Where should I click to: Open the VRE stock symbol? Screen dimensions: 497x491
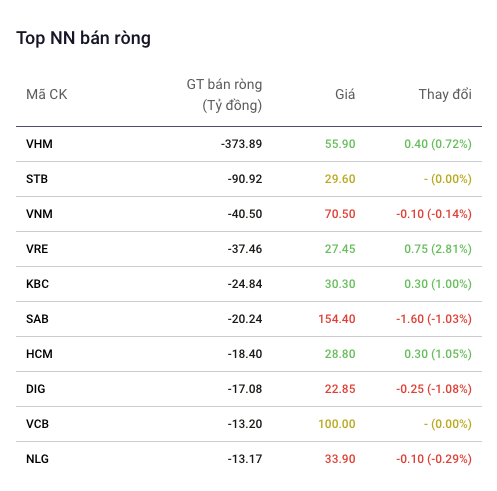pyautogui.click(x=37, y=249)
